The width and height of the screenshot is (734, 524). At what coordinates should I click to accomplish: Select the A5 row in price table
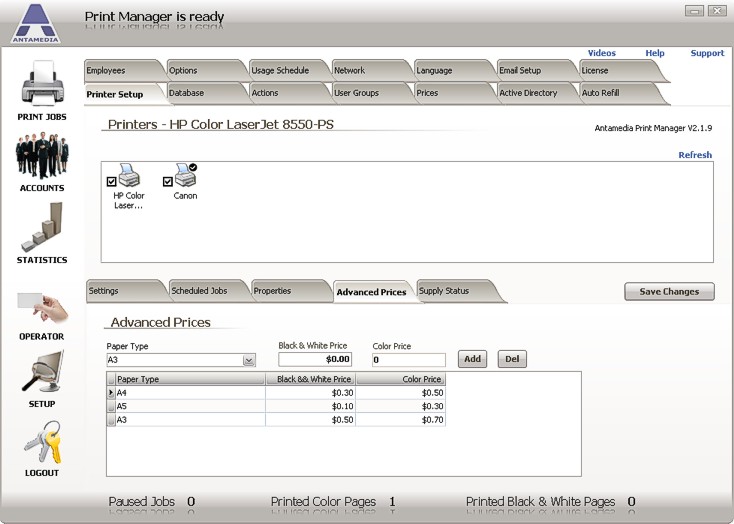coord(276,406)
